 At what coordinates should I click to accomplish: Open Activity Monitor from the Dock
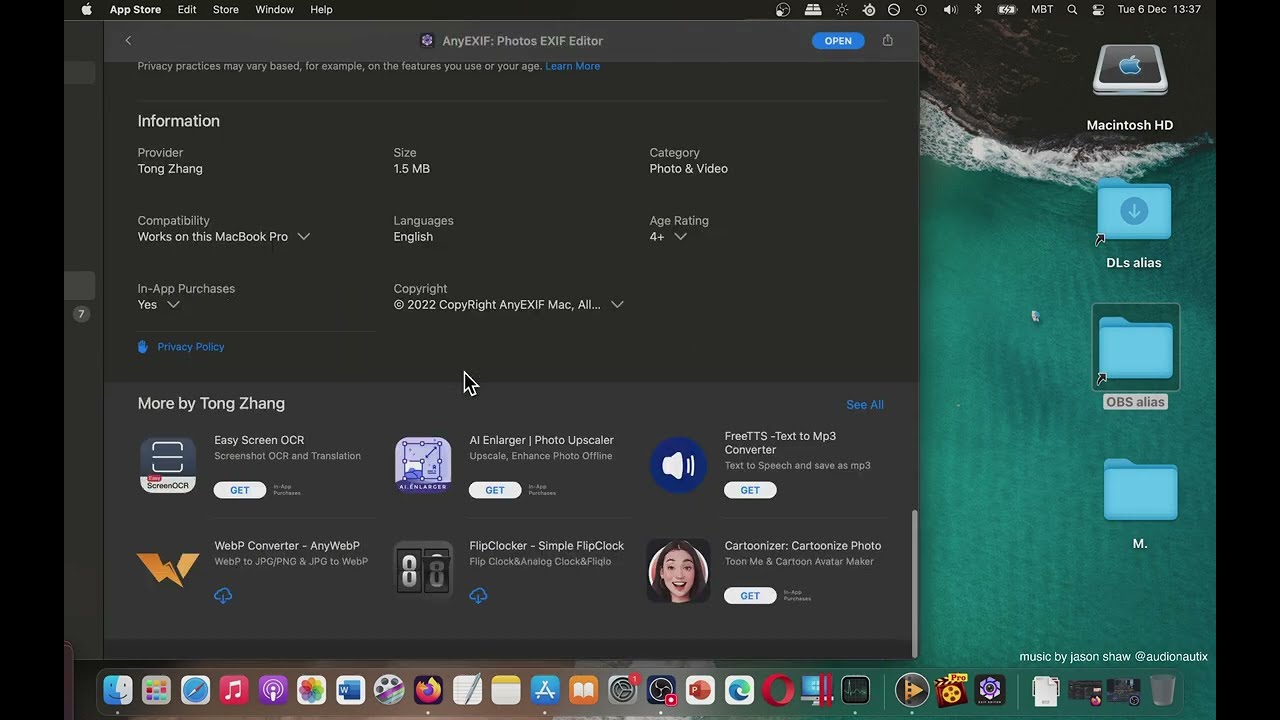(855, 690)
